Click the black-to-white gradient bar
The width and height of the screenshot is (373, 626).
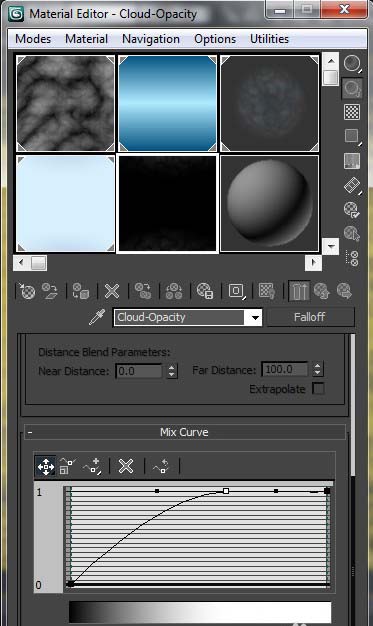point(200,612)
